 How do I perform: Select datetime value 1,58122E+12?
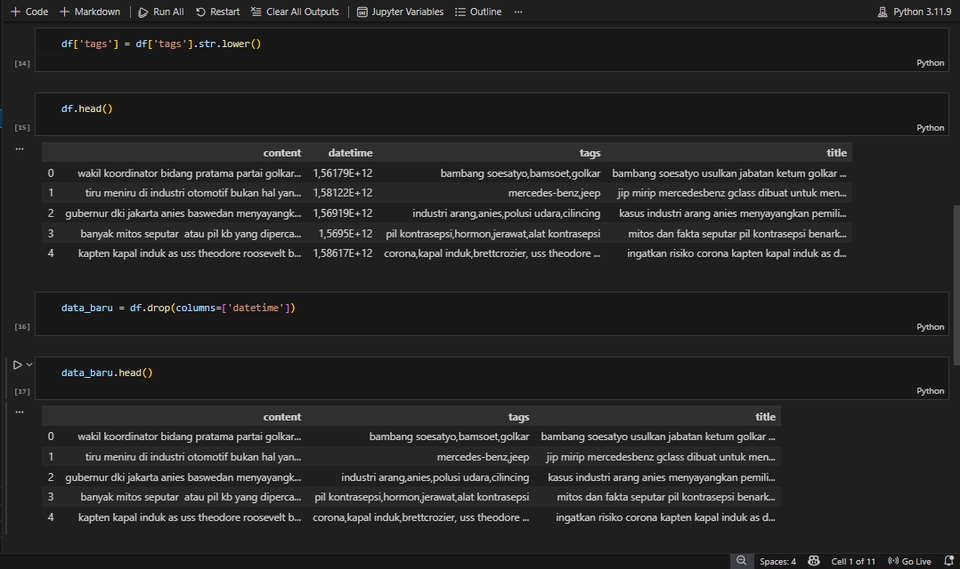(x=342, y=193)
